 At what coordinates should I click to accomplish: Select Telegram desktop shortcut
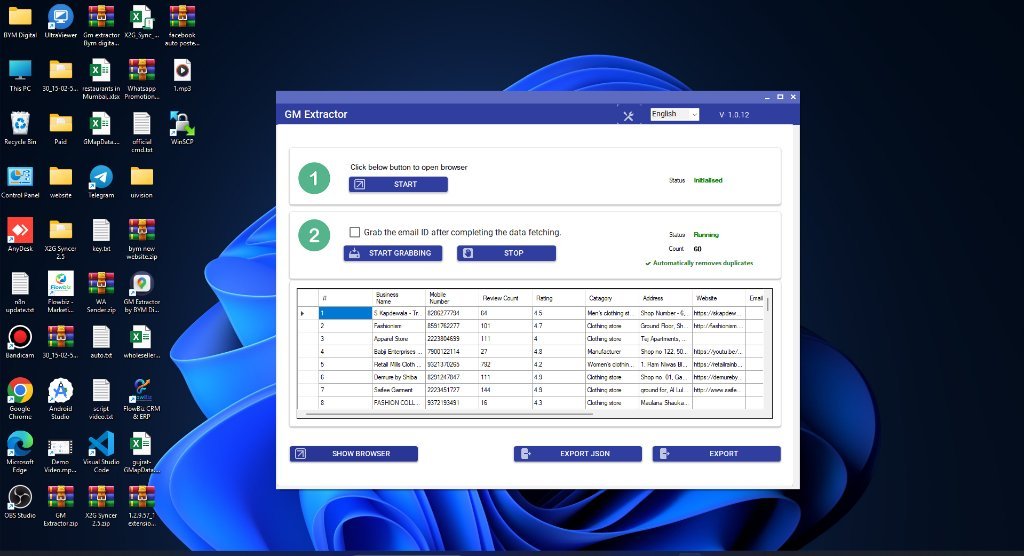point(101,182)
